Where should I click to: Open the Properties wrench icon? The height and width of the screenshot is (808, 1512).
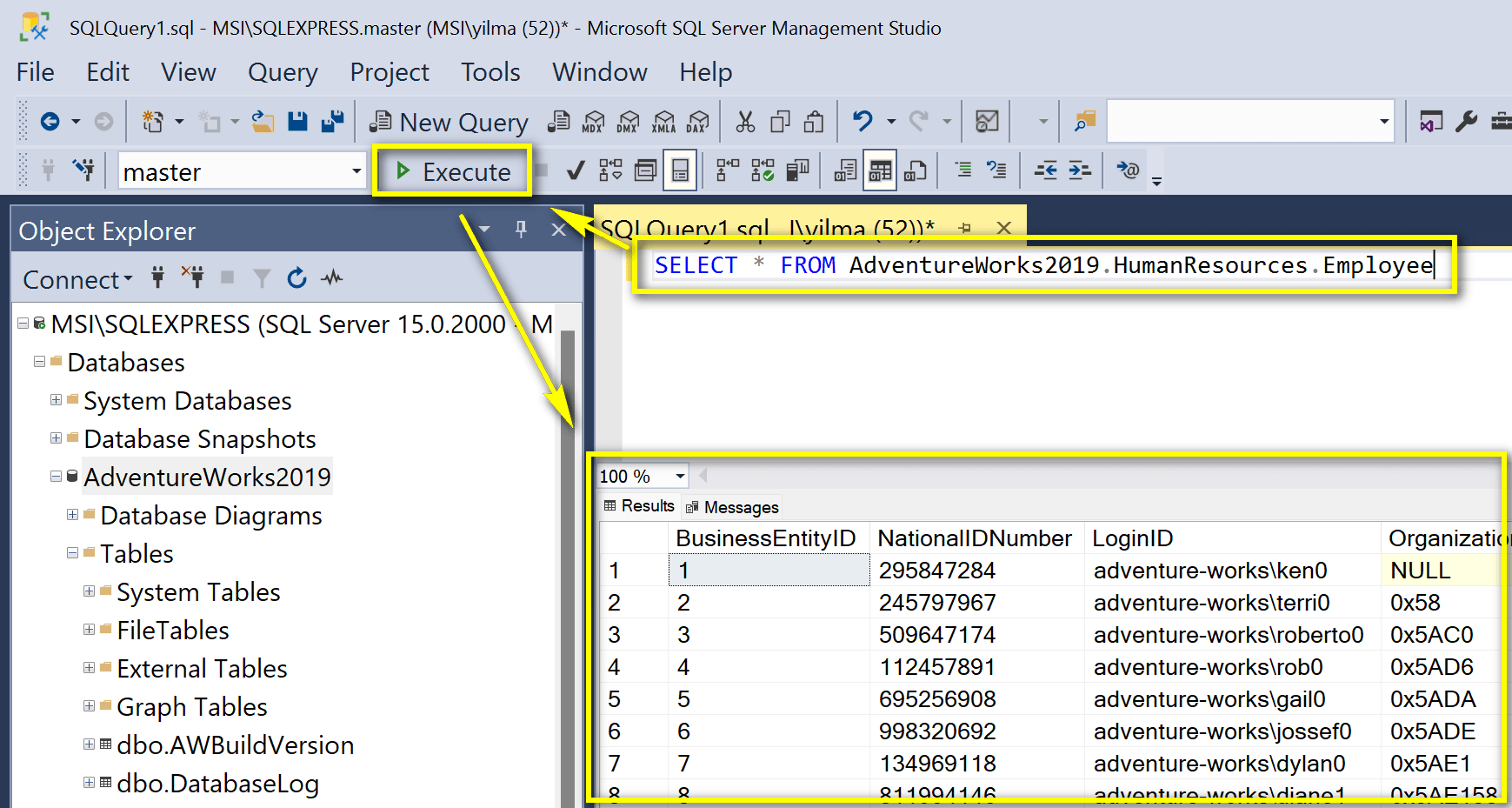click(1466, 121)
